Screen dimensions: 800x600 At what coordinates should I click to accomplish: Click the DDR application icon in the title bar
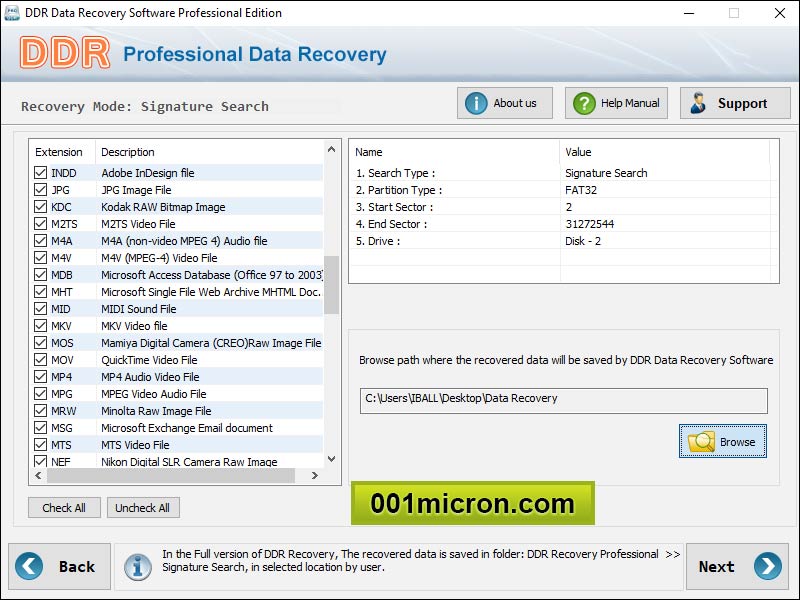12,13
